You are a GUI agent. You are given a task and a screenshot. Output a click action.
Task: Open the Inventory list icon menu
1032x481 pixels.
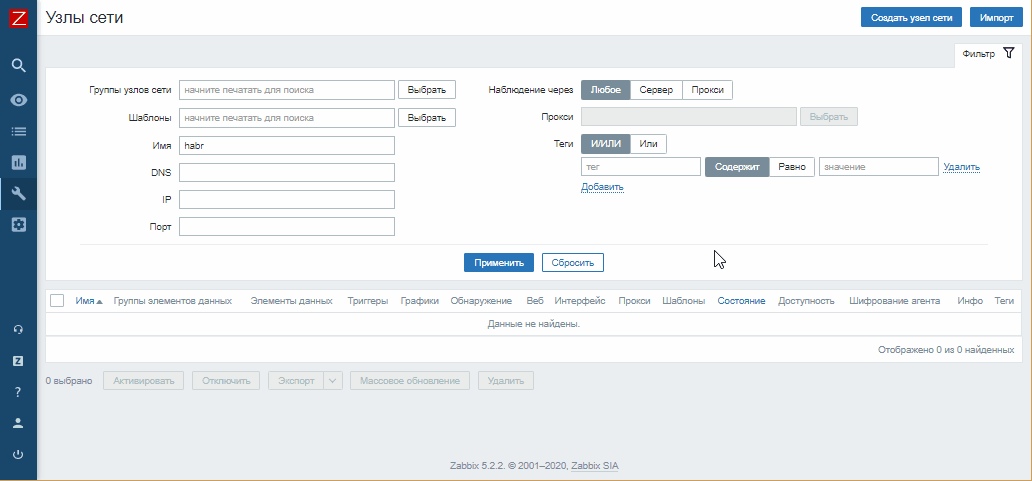(x=19, y=132)
